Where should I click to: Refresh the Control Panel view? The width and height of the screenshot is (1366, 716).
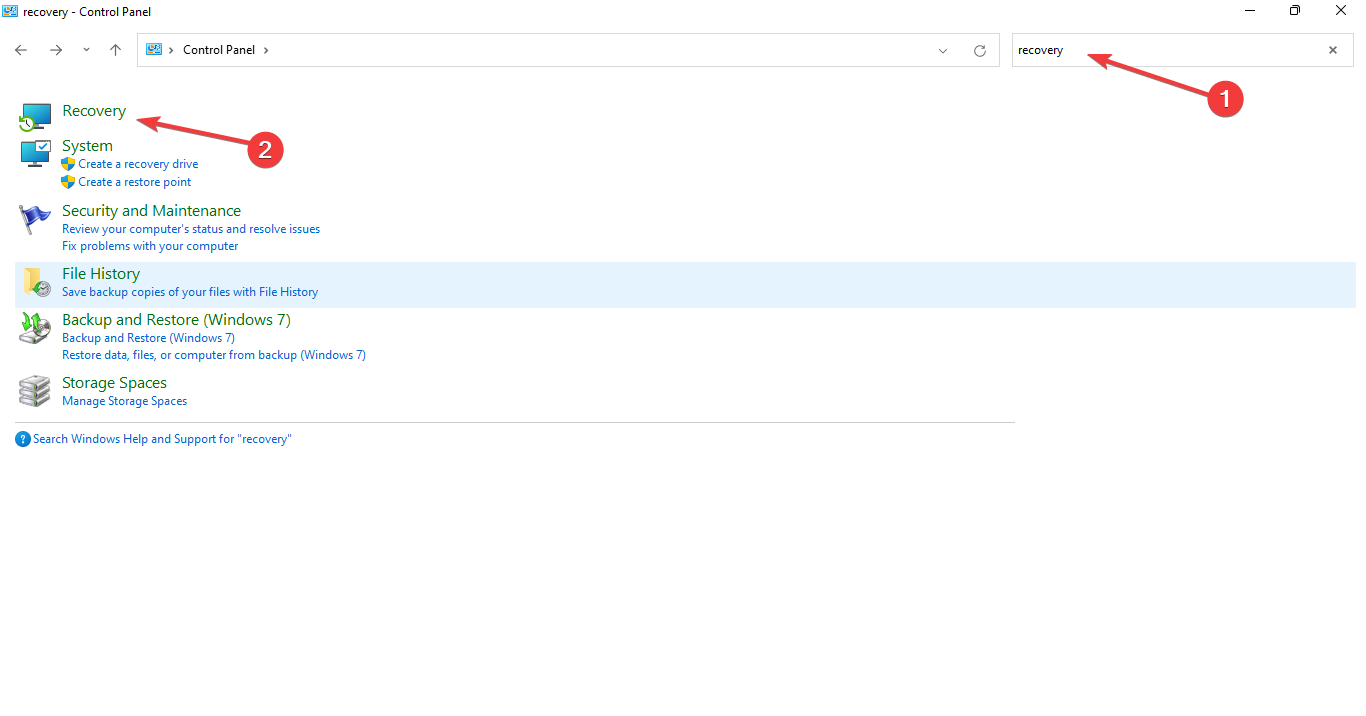(x=980, y=50)
